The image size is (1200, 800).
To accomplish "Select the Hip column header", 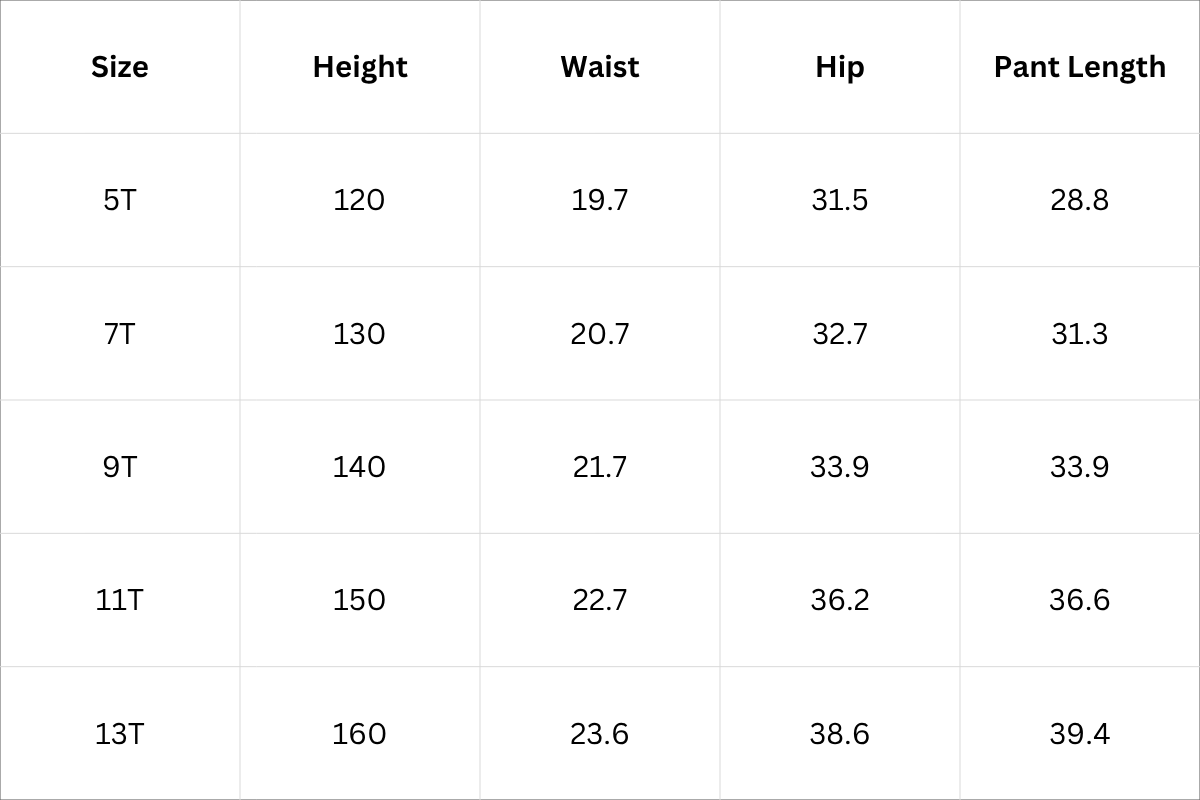I will [839, 67].
